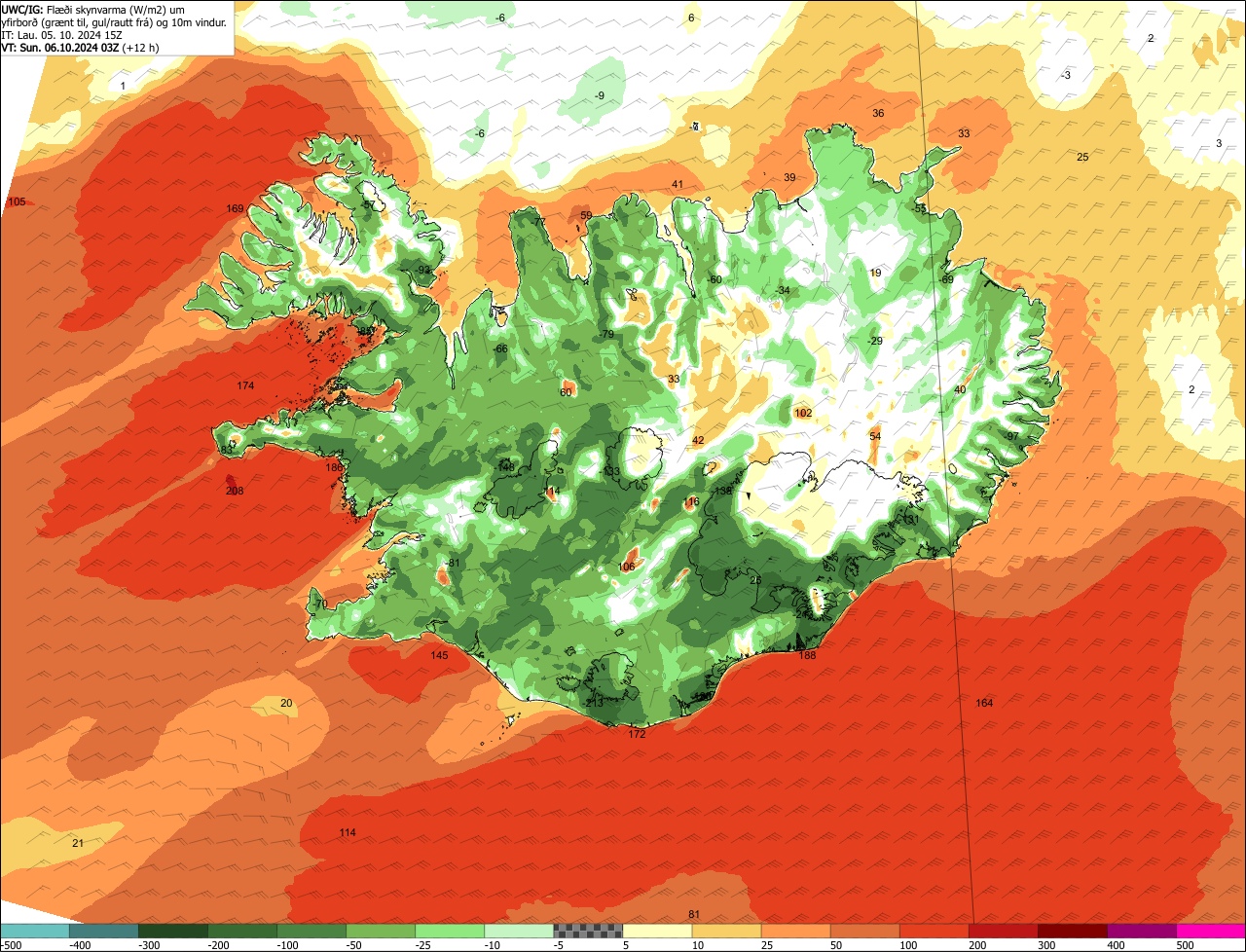Click the -66 value in western Iceland
This screenshot has width=1246, height=952.
pos(500,349)
